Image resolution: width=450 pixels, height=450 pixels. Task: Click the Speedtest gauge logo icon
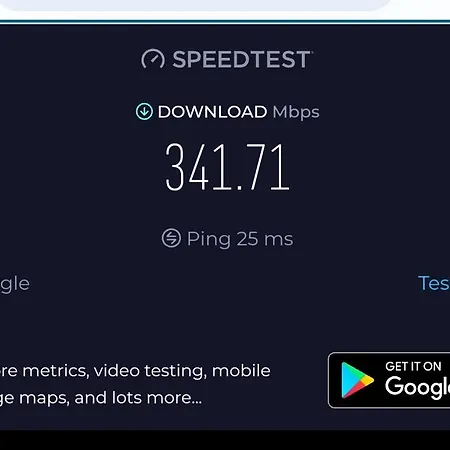pos(153,59)
